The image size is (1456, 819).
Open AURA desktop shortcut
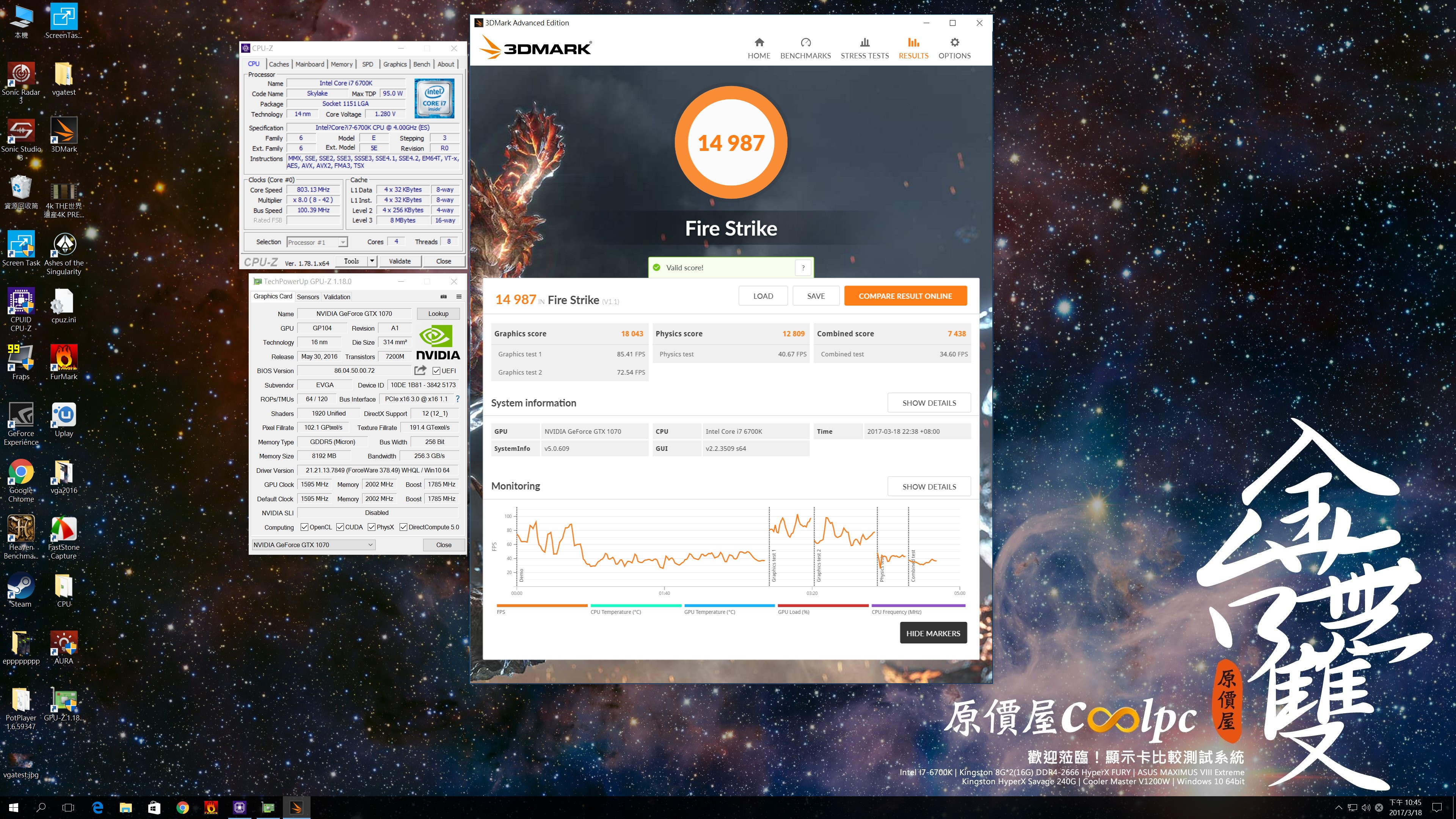click(64, 648)
